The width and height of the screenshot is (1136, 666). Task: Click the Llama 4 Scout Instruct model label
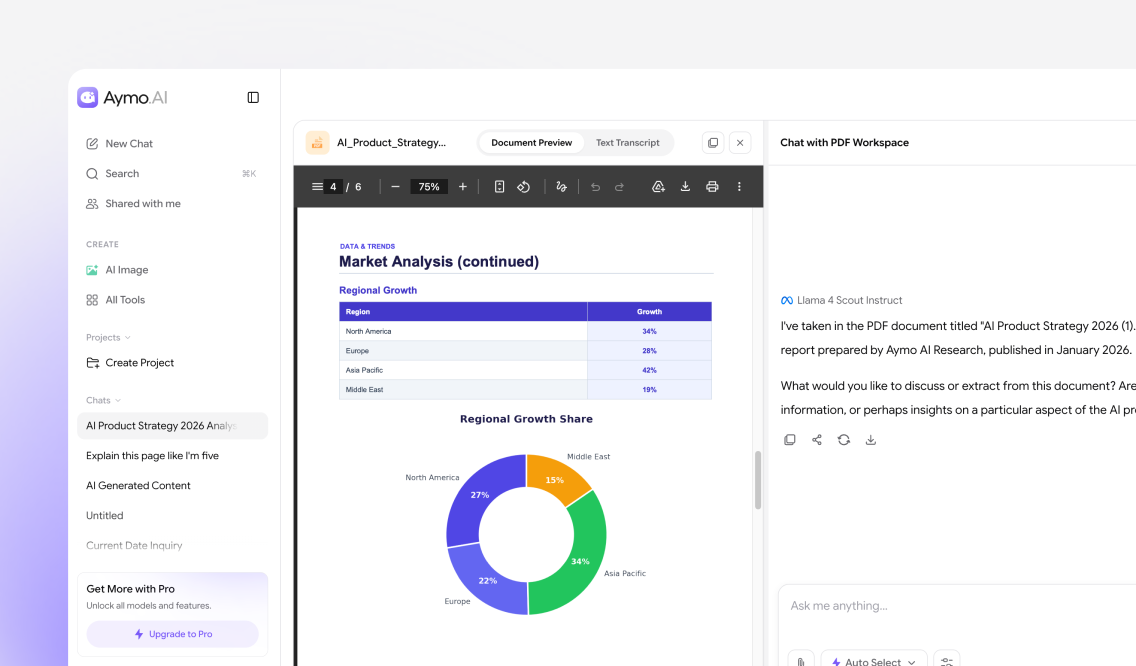tap(849, 300)
